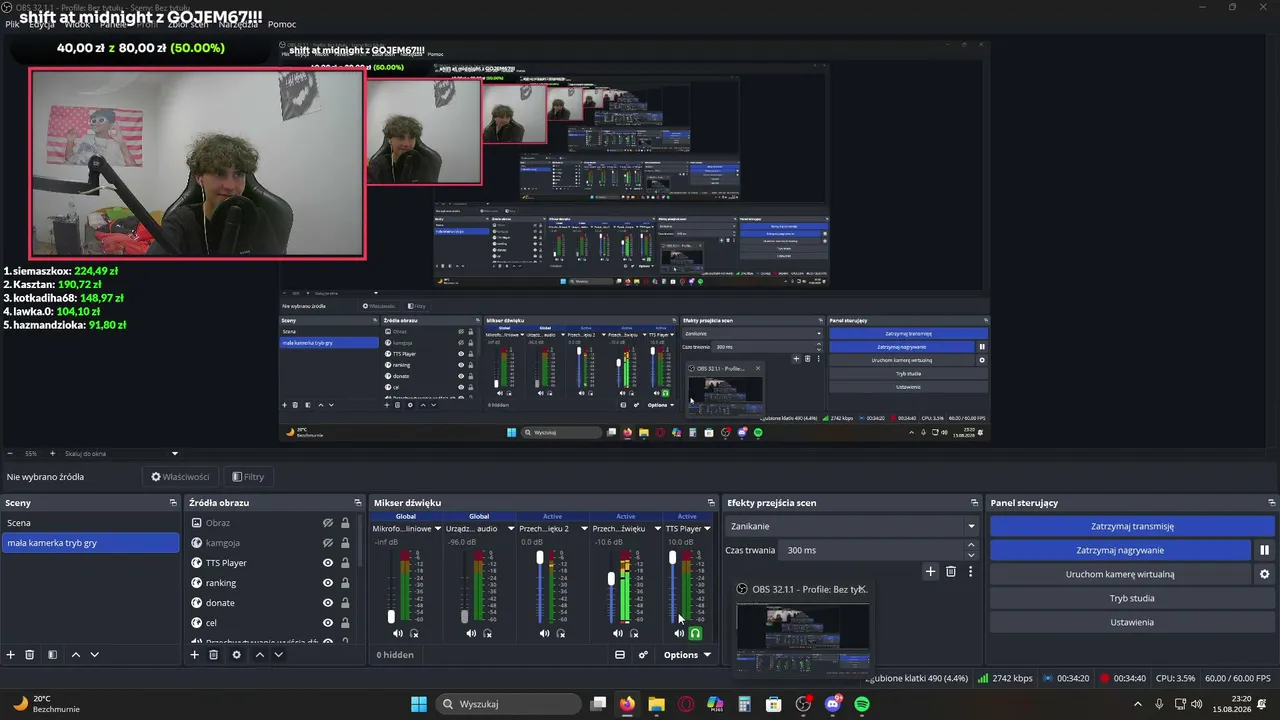Image resolution: width=1280 pixels, height=720 pixels.
Task: Stop streaming with Zatrzymaj transmisję
Action: click(1132, 526)
